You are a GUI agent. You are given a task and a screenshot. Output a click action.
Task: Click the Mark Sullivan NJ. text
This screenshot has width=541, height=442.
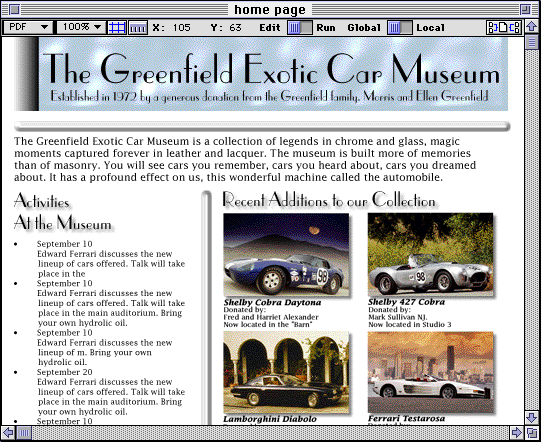(398, 317)
